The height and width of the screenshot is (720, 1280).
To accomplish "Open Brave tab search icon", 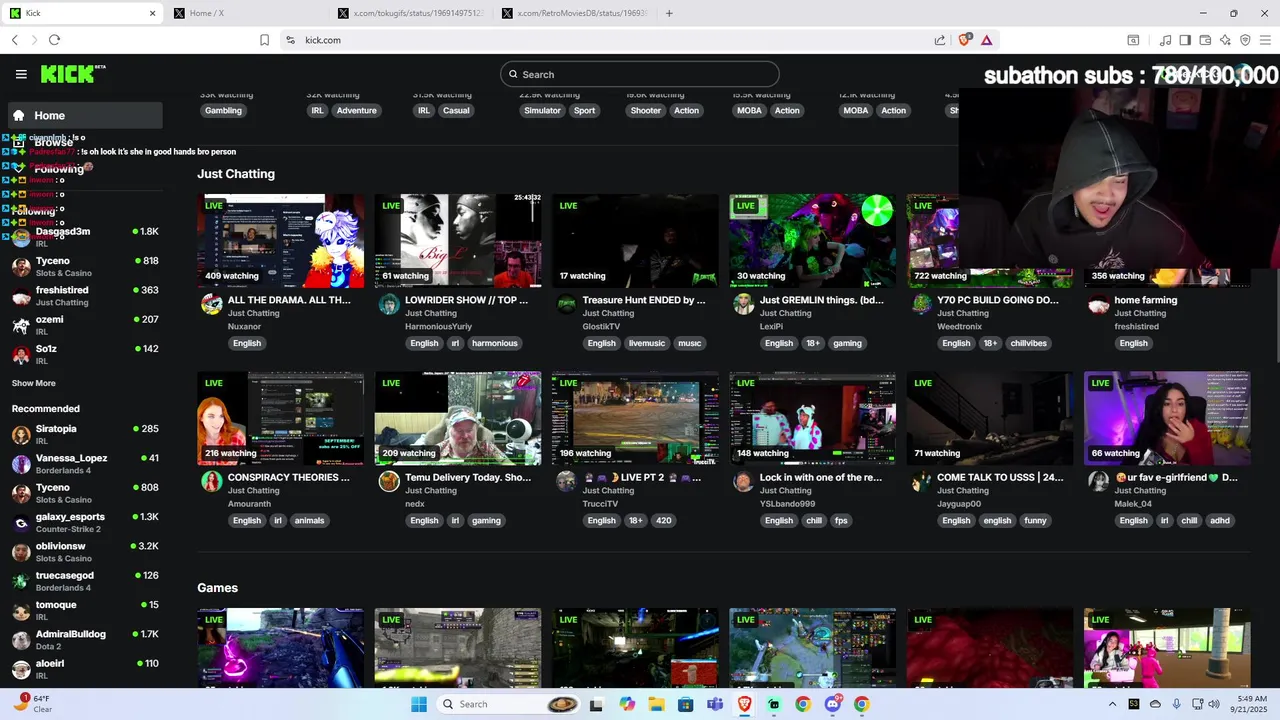I will [1133, 40].
